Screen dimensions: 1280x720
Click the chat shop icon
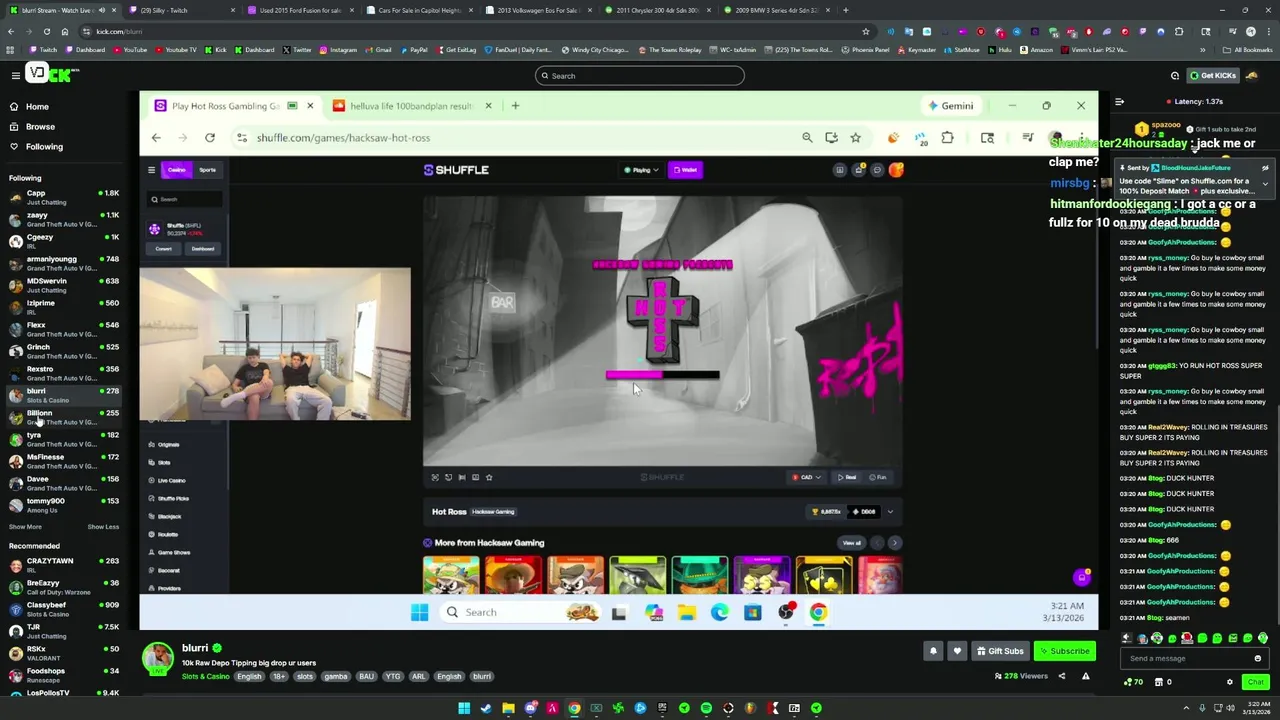point(1159,682)
